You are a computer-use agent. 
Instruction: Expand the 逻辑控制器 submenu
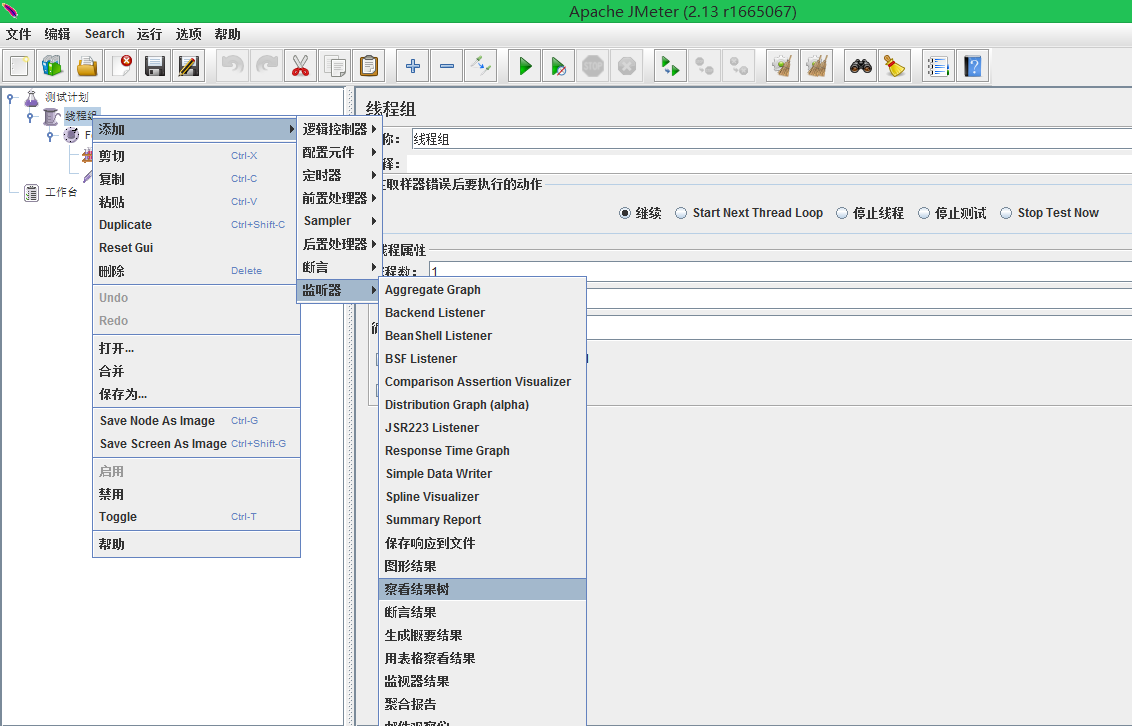(339, 129)
